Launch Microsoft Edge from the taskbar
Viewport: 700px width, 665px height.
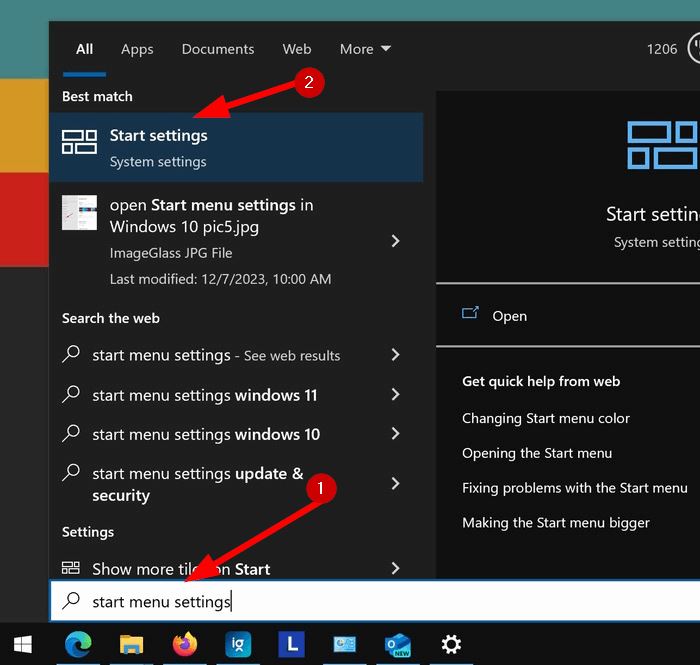(x=79, y=645)
